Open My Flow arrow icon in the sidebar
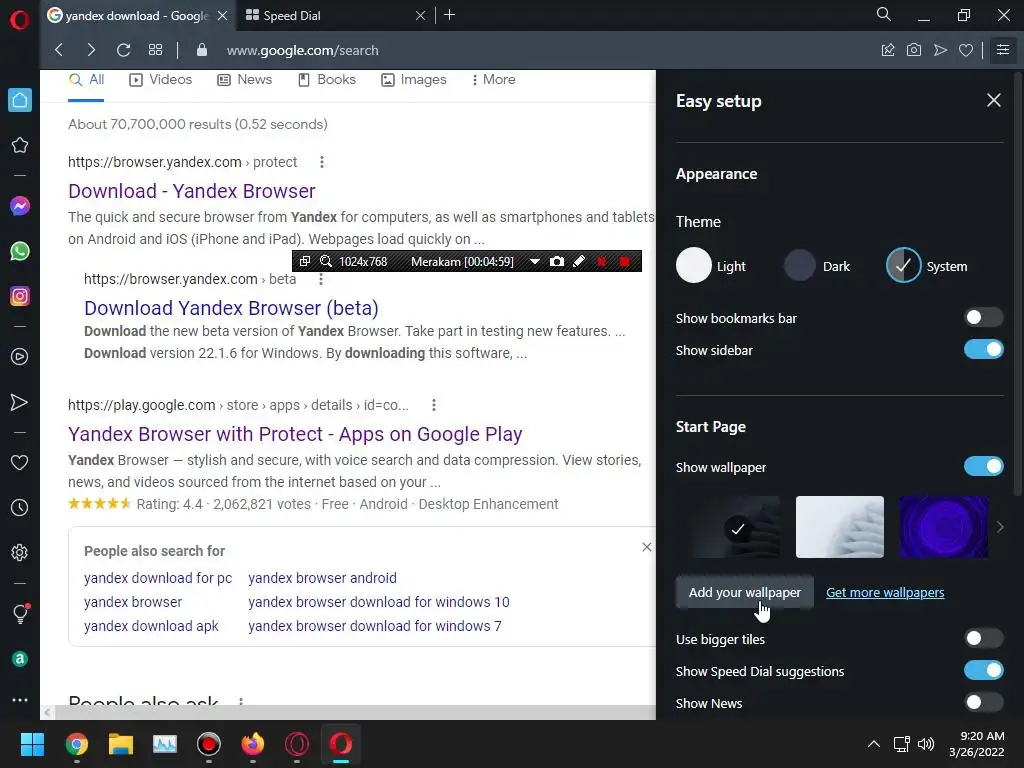Image resolution: width=1024 pixels, height=768 pixels. [20, 402]
